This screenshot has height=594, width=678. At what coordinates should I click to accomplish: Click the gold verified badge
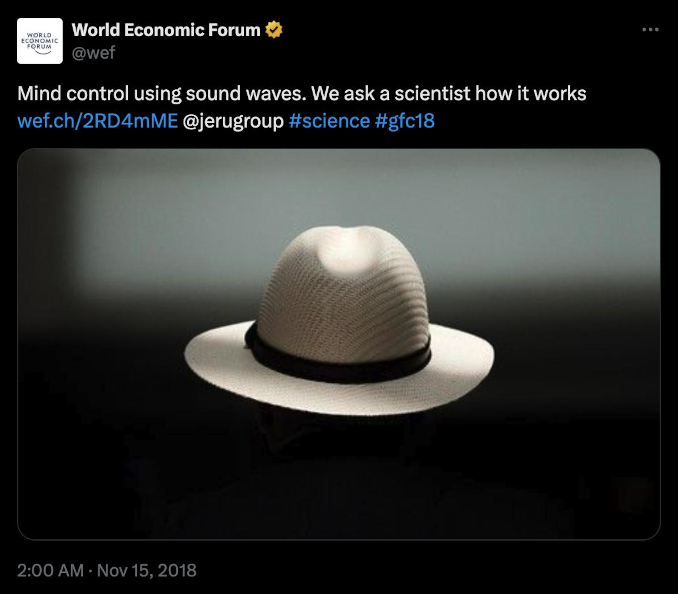coord(274,30)
